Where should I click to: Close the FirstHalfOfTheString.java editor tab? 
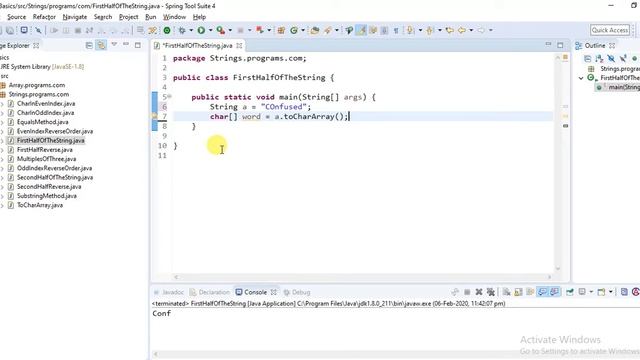tap(239, 45)
